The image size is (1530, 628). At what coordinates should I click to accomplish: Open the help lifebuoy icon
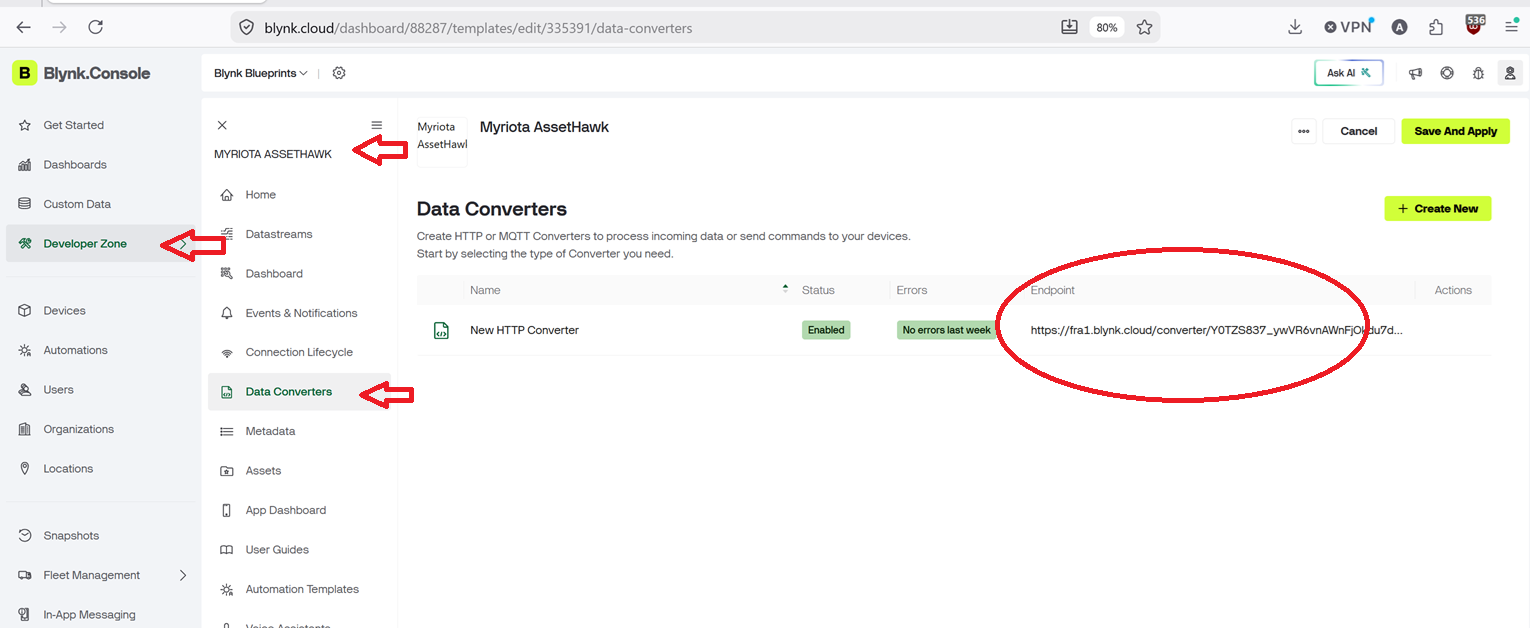tap(1447, 73)
